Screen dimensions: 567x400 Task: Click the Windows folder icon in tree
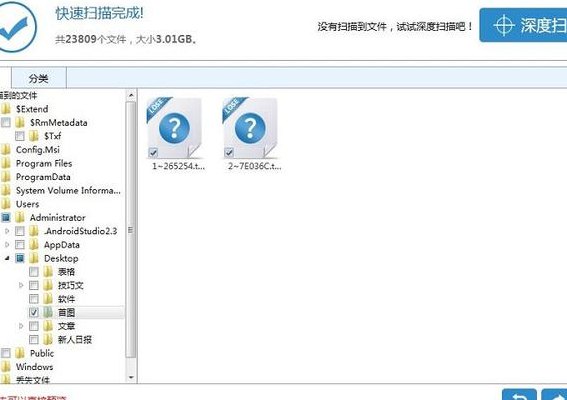coord(6,367)
